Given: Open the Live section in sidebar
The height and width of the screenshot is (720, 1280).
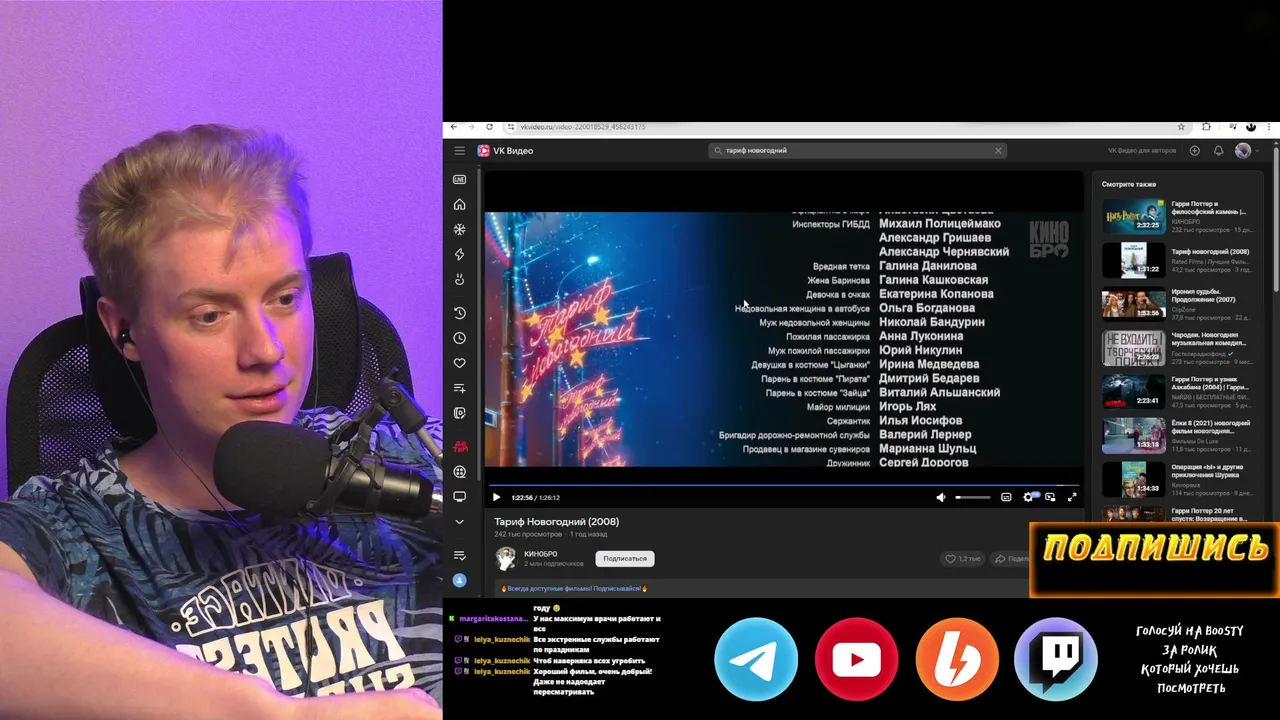Looking at the screenshot, I should [459, 180].
